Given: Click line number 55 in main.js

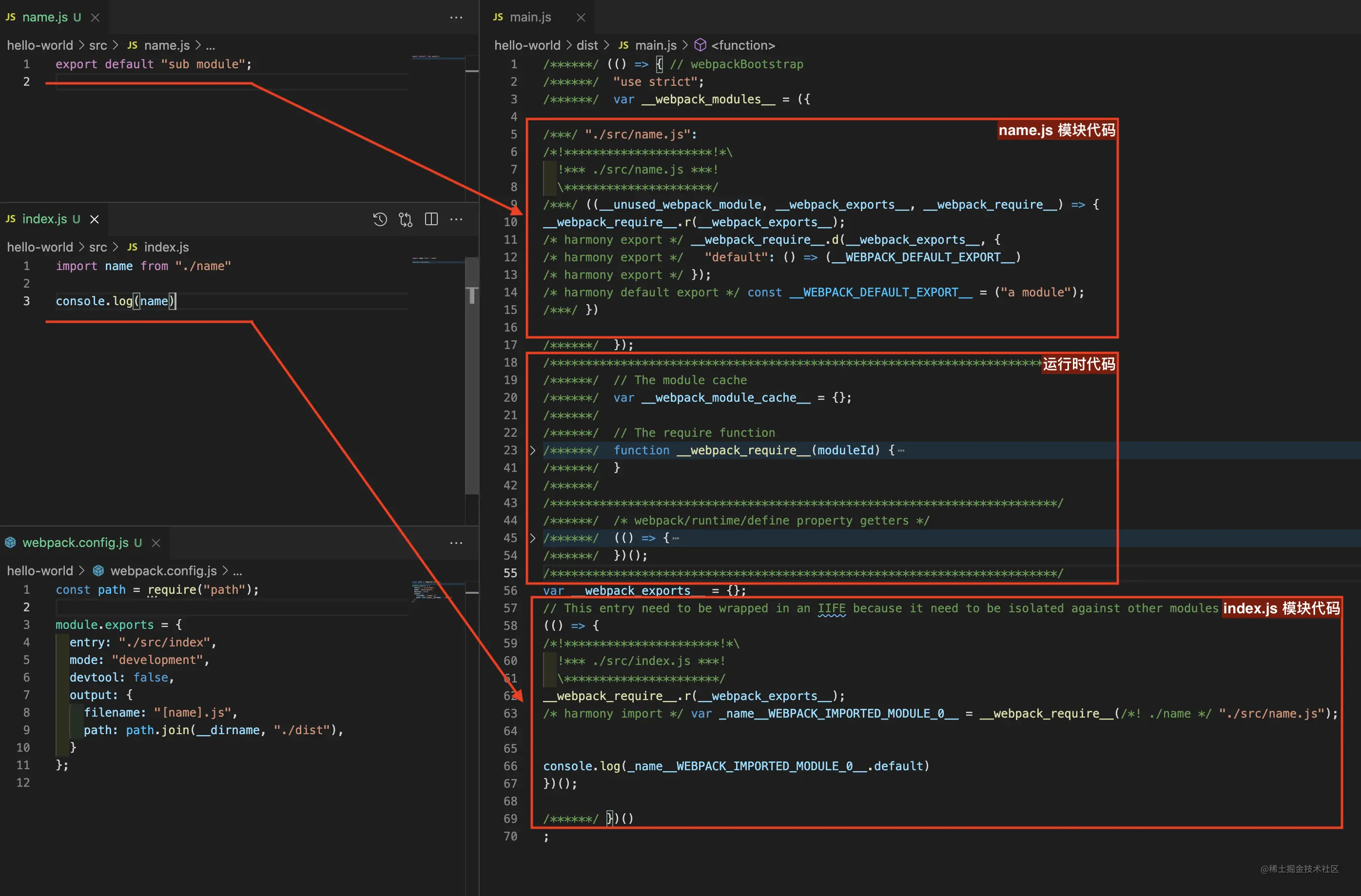Looking at the screenshot, I should [510, 573].
